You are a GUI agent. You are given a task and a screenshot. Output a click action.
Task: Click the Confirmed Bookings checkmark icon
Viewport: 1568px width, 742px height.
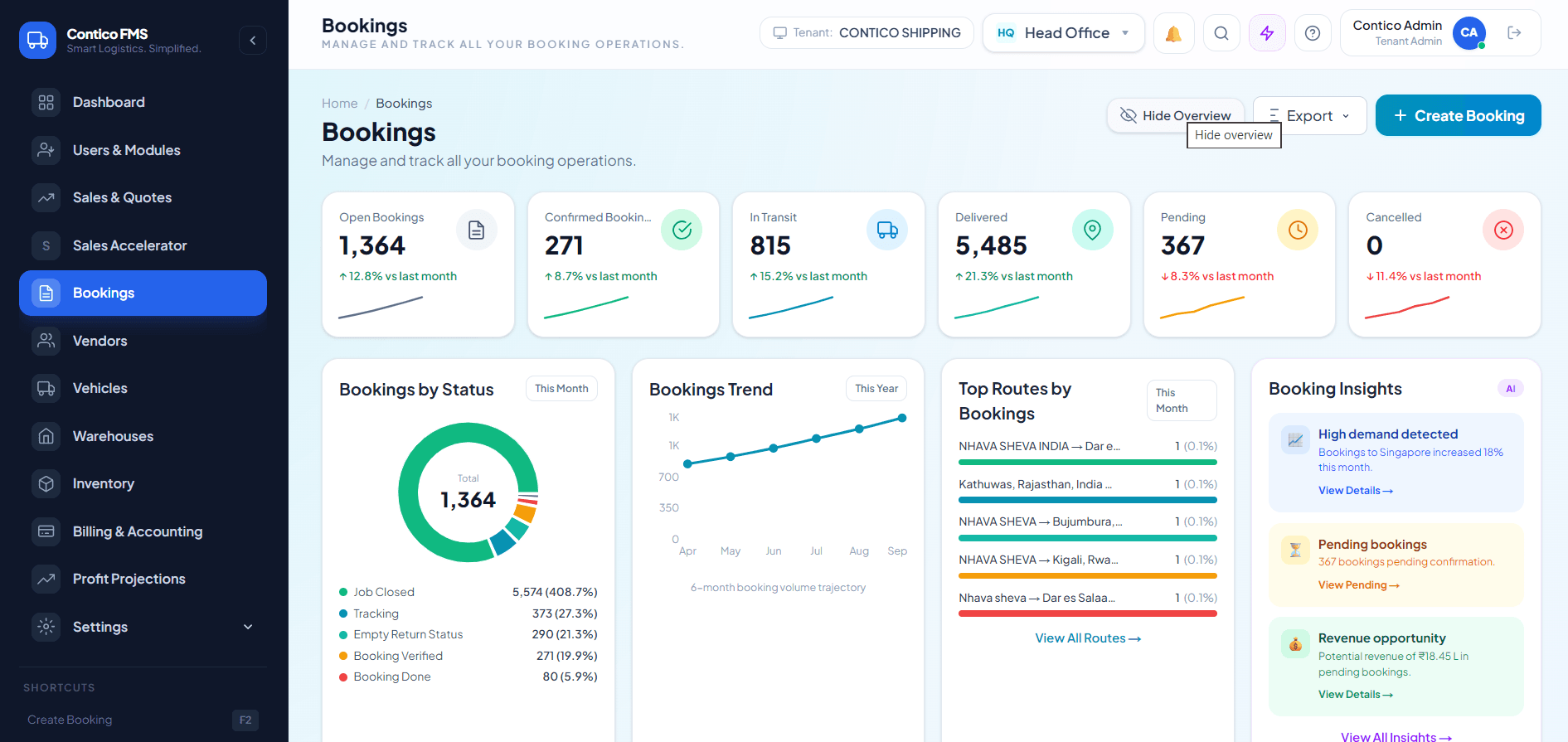(682, 230)
